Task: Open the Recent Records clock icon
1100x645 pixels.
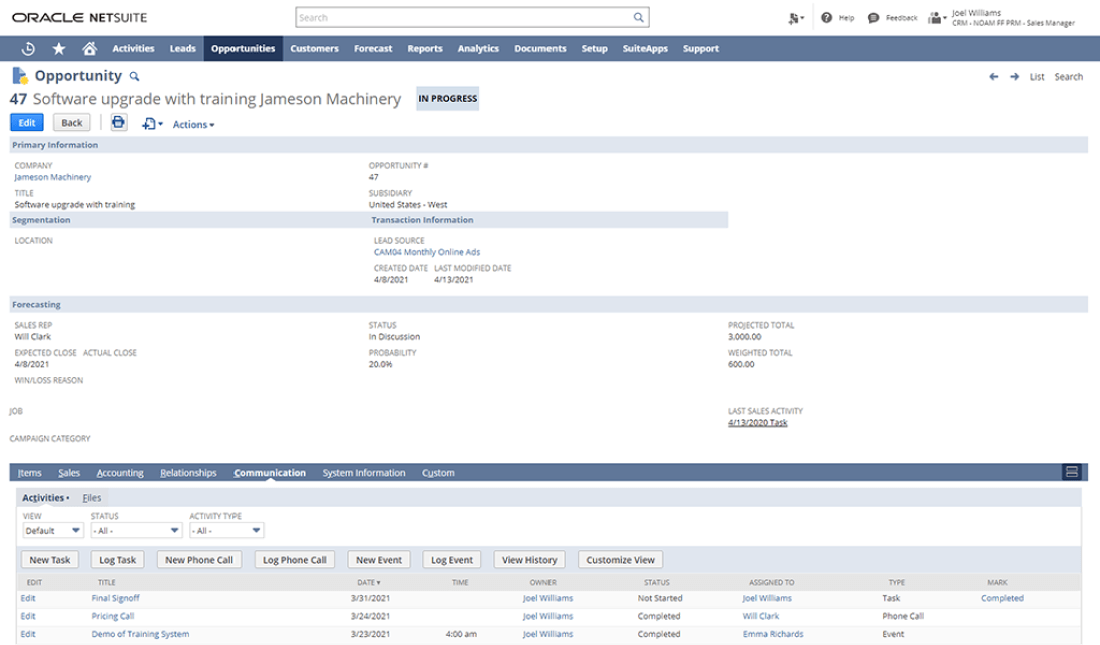Action: 28,48
